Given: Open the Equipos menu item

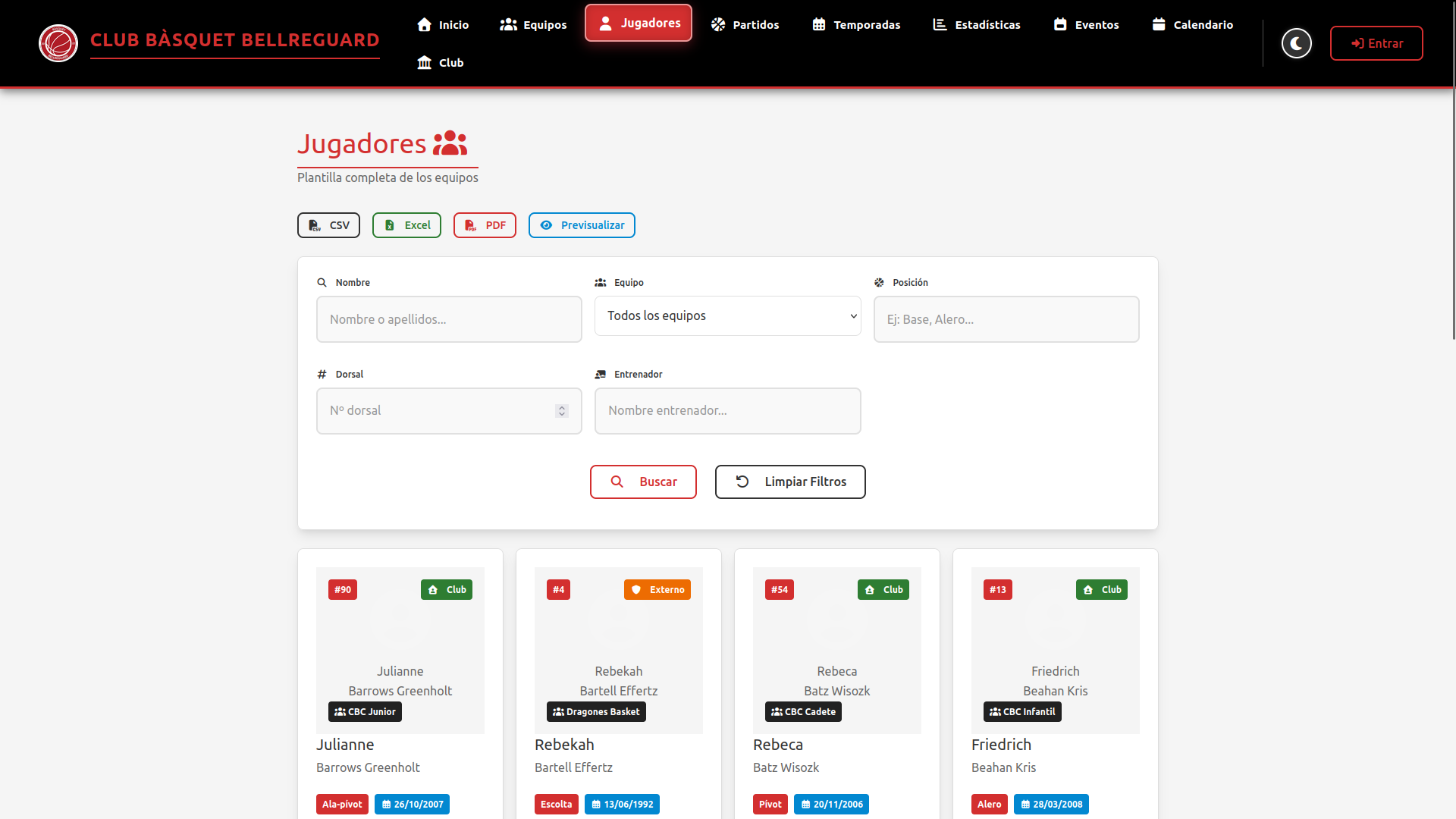Looking at the screenshot, I should pyautogui.click(x=533, y=24).
